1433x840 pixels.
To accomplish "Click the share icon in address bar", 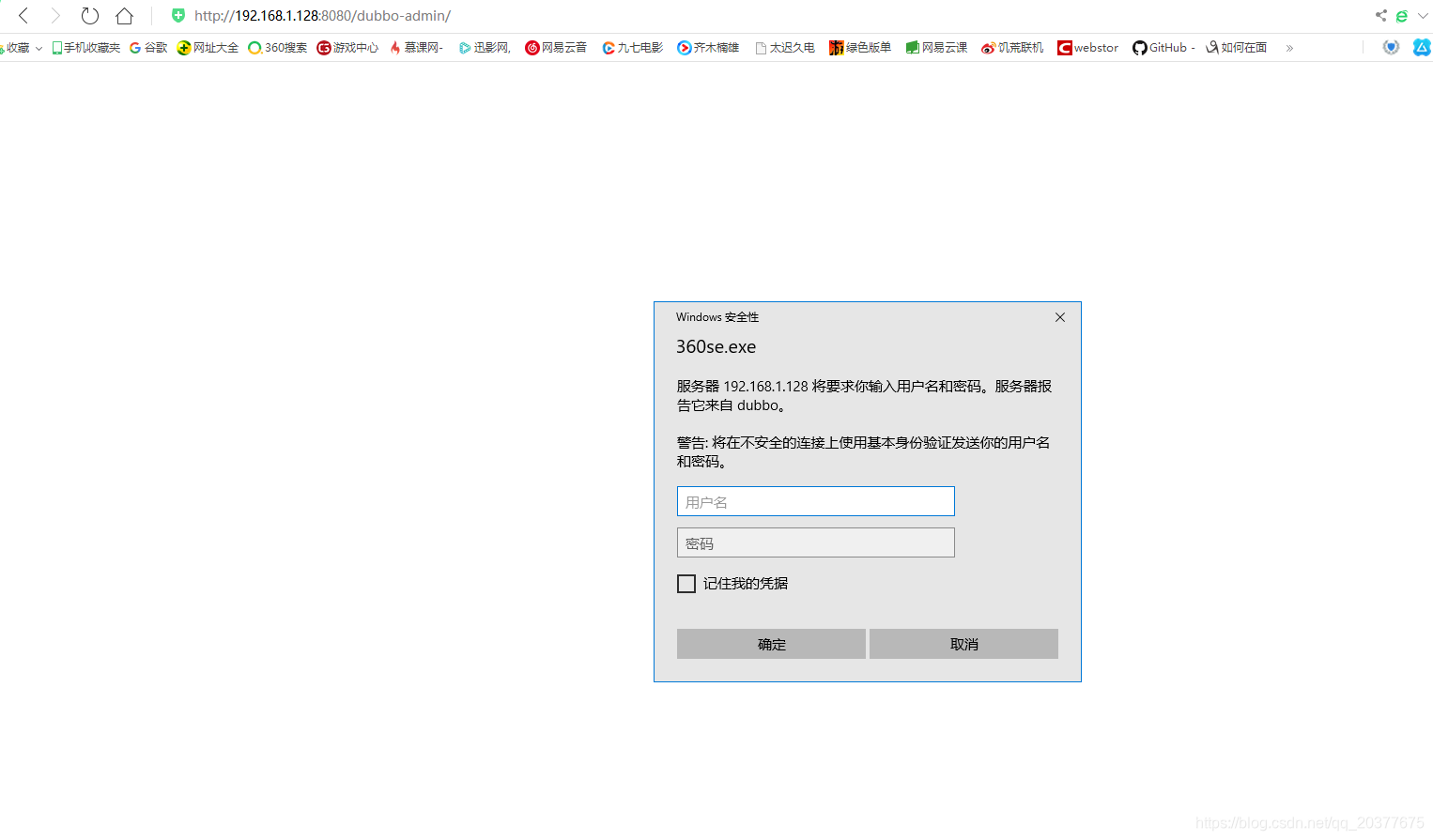I will tap(1380, 15).
